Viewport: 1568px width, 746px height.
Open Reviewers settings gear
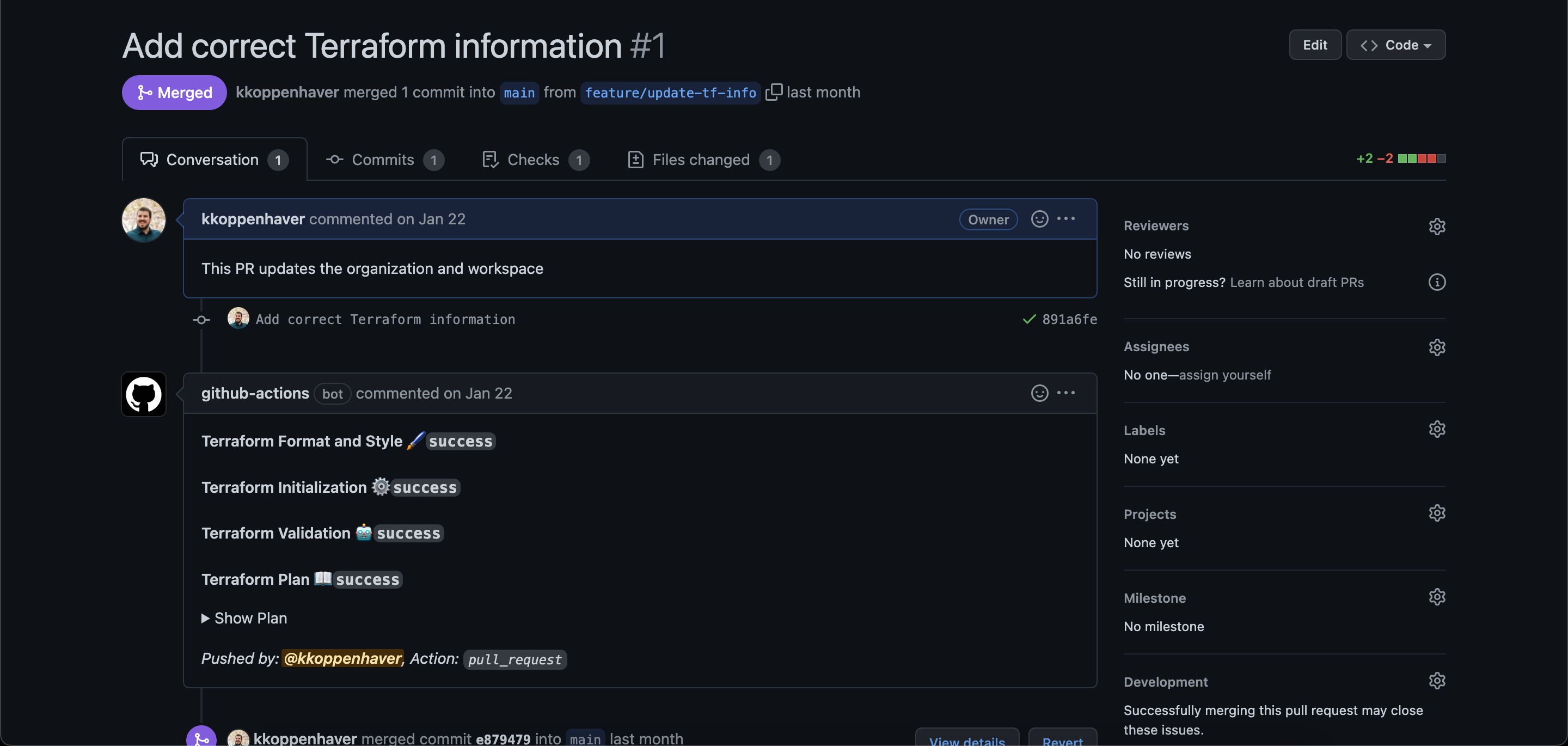[1437, 226]
